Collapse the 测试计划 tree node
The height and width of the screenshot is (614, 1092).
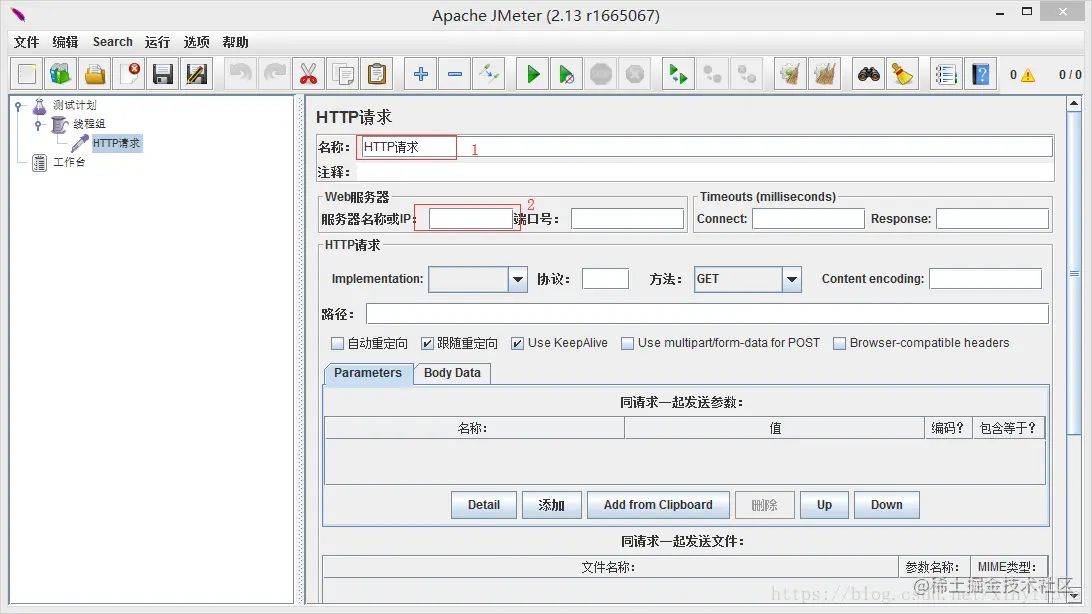pos(19,106)
